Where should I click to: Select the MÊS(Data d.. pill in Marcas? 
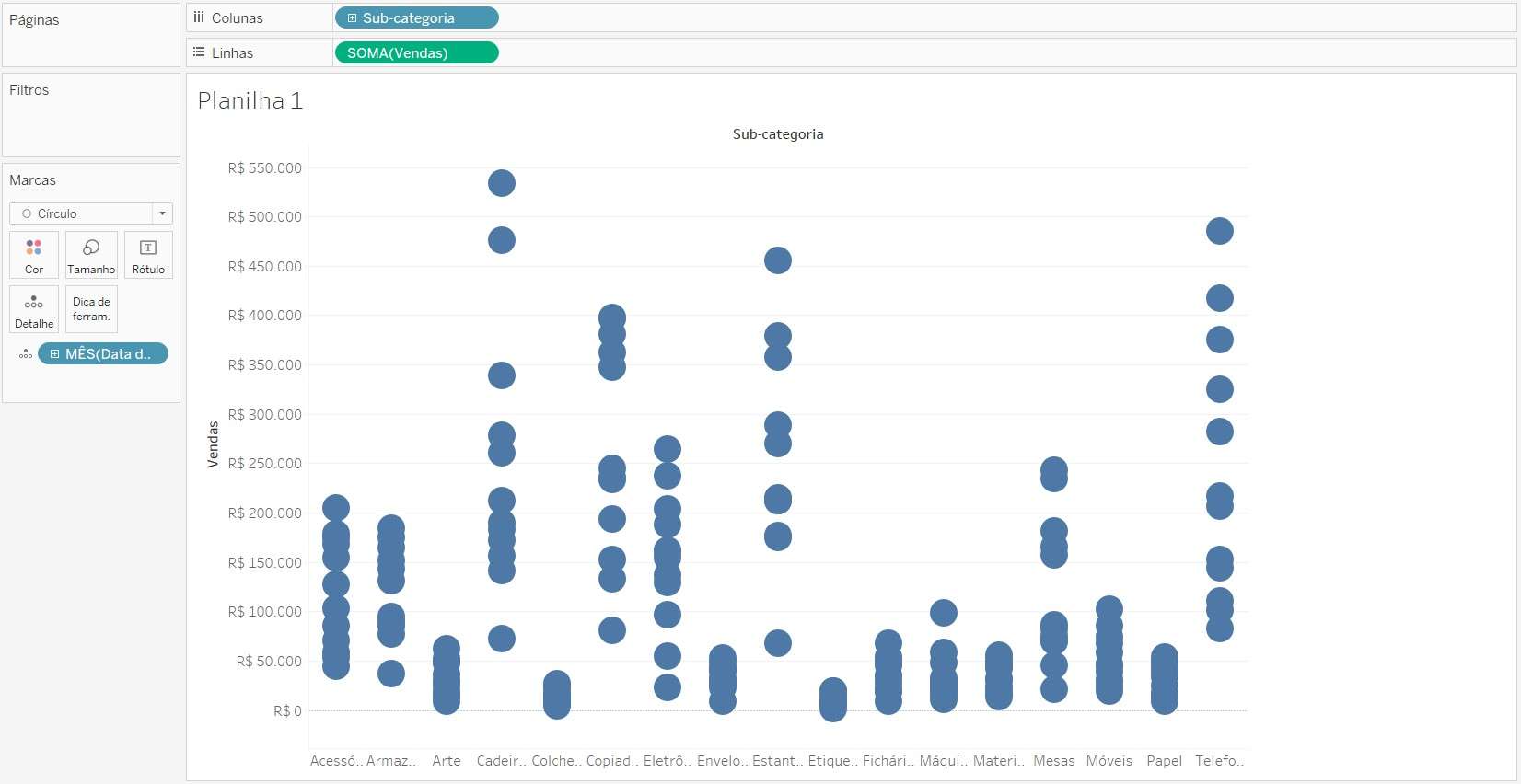tap(103, 354)
